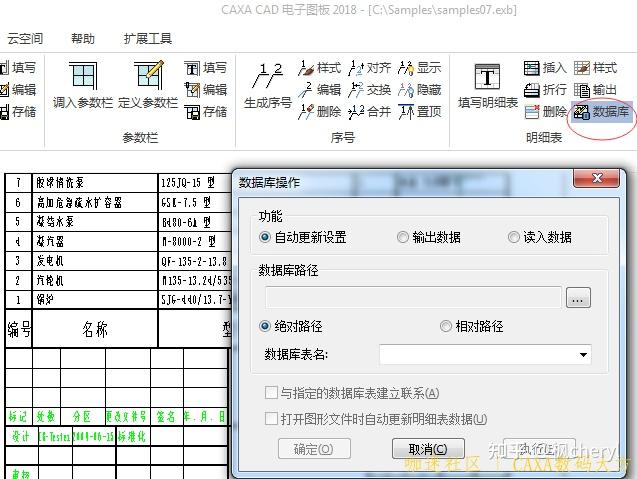
Task: Click 输出 in the 明细表 group
Action: [x=596, y=89]
